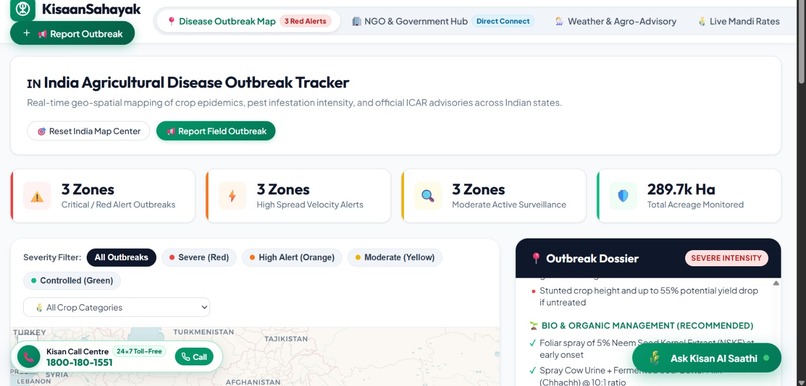Click the Outbreak Dossier scroll-up arrow
This screenshot has height=386, width=806.
tap(776, 283)
